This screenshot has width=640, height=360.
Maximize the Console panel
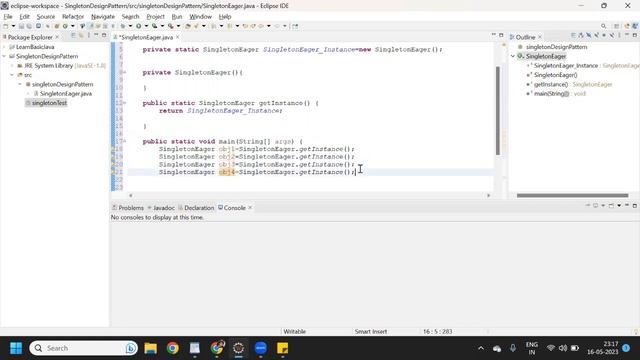click(x=635, y=206)
